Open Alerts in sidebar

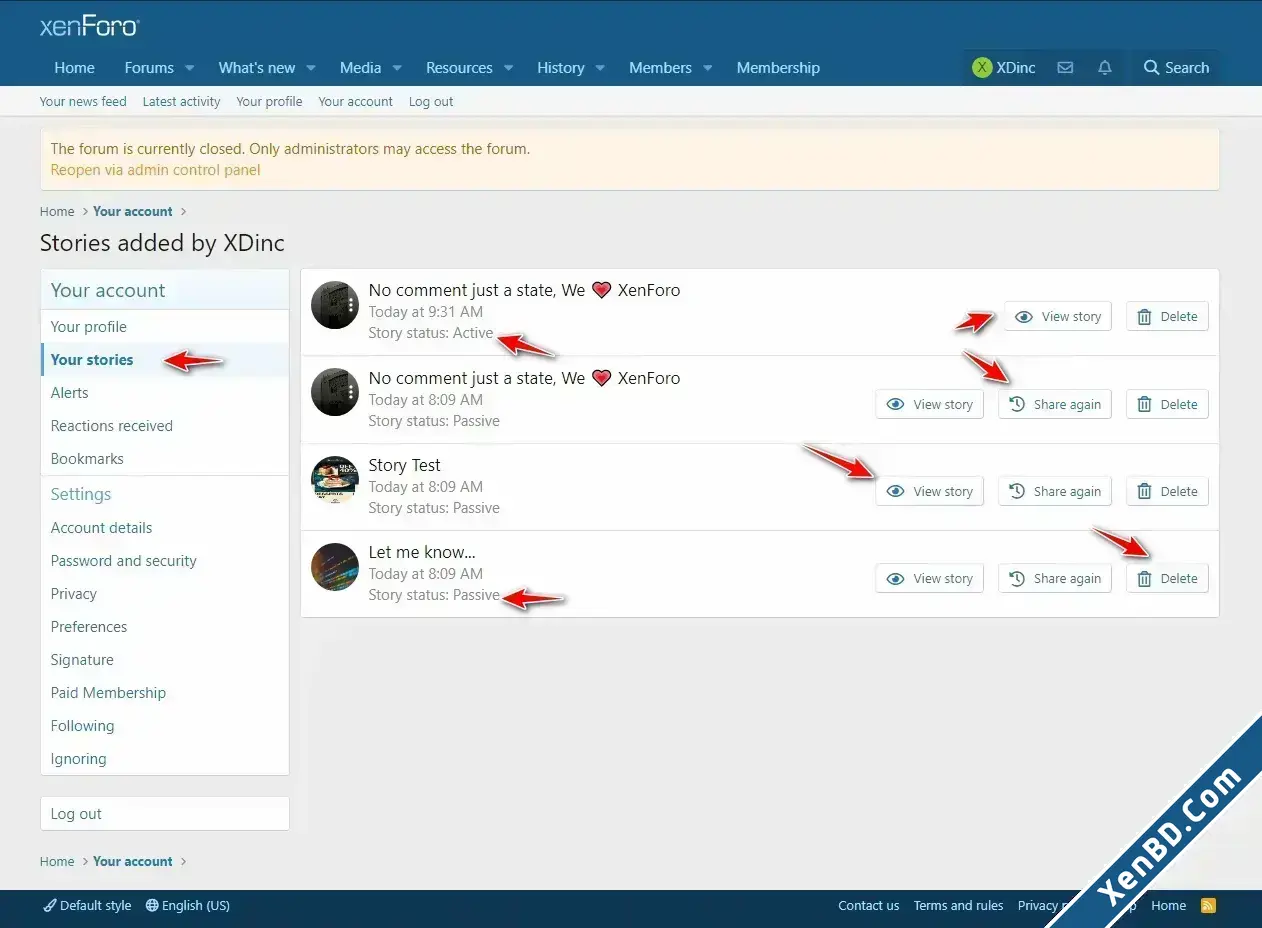(165, 393)
